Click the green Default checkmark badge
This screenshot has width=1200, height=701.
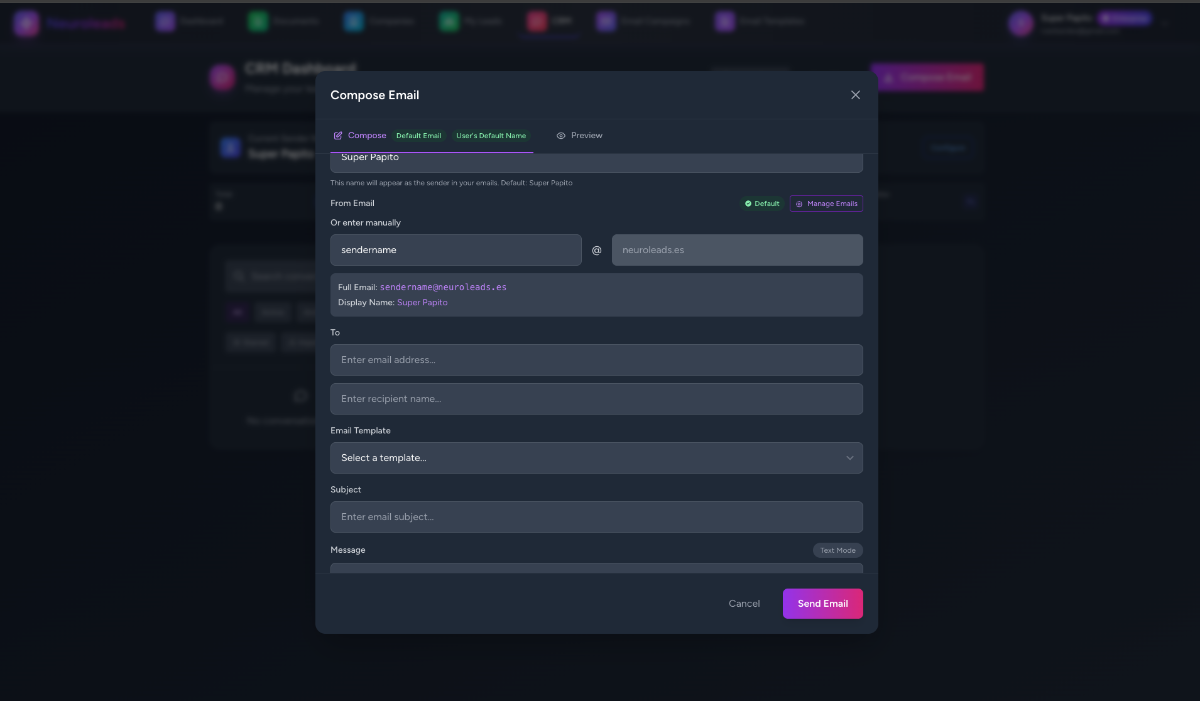point(762,204)
